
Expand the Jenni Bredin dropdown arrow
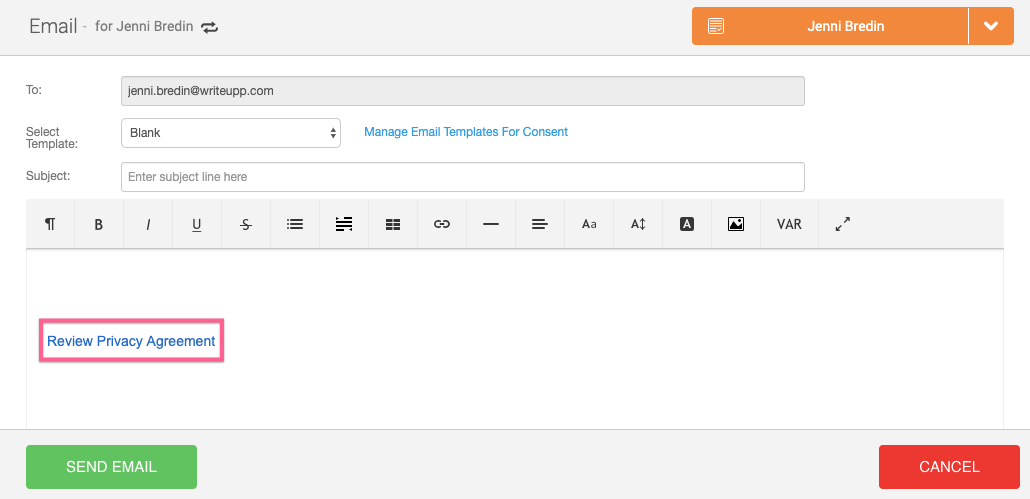click(x=991, y=26)
